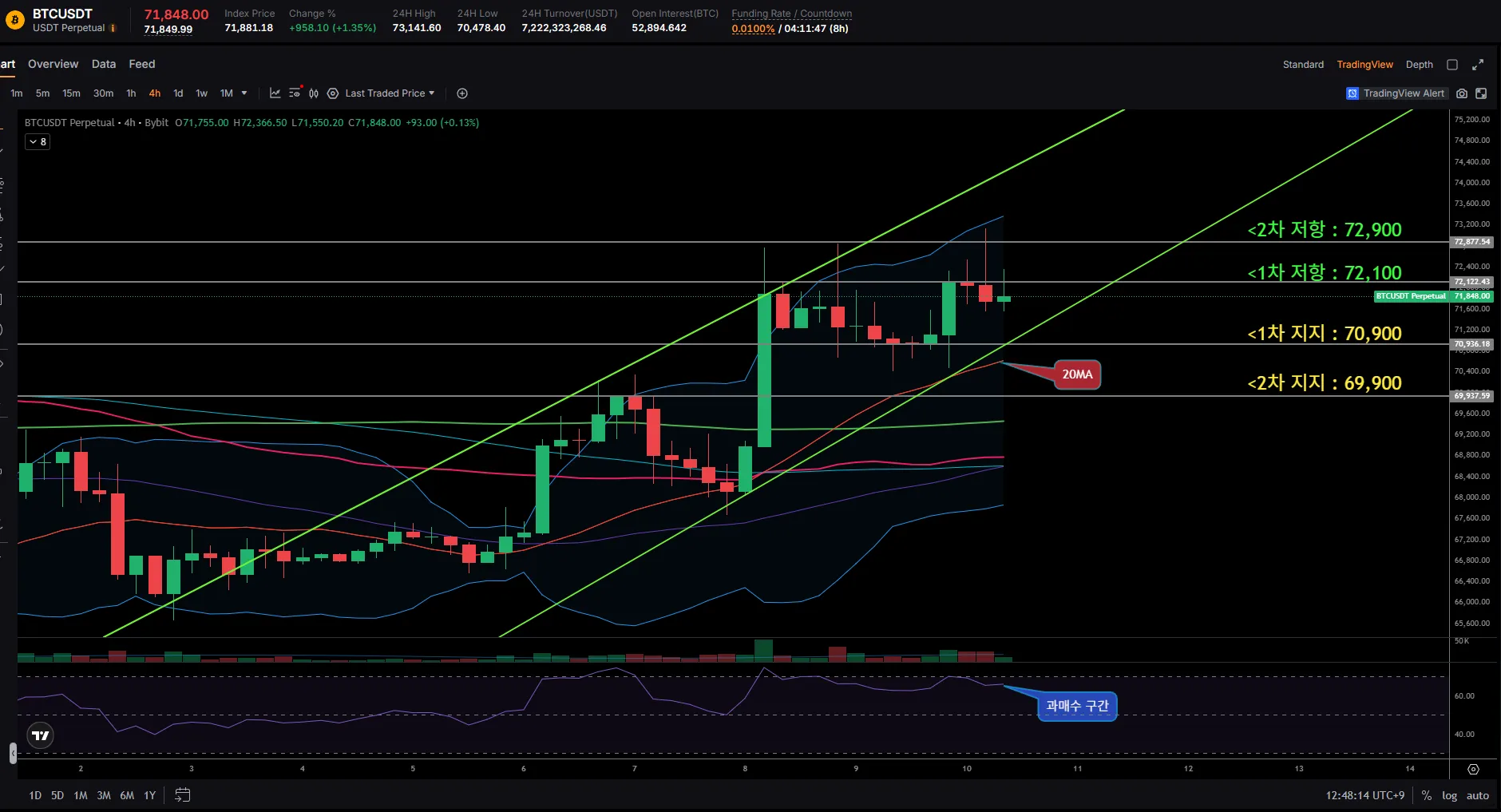
Task: Click the add chart plus circle icon
Action: pos(462,93)
